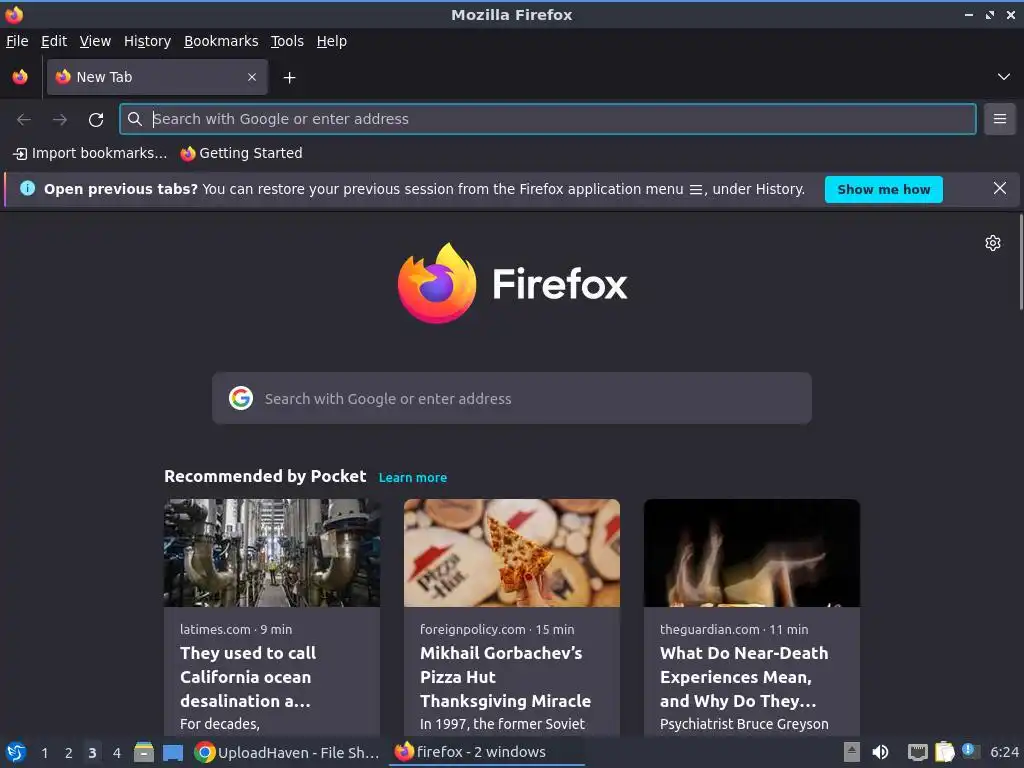Viewport: 1024px width, 768px height.
Task: Click the Firefox View pinned icon
Action: tap(20, 77)
